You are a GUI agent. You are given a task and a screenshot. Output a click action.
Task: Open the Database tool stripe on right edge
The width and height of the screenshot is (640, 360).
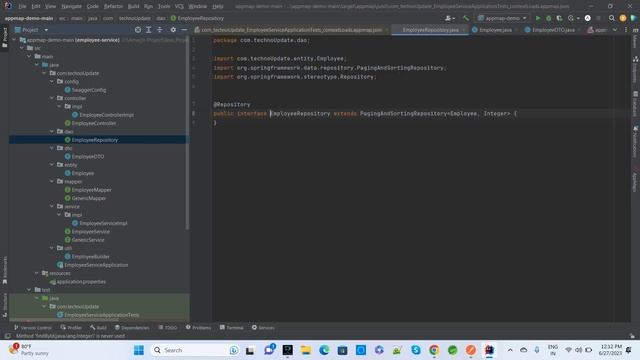(635, 104)
